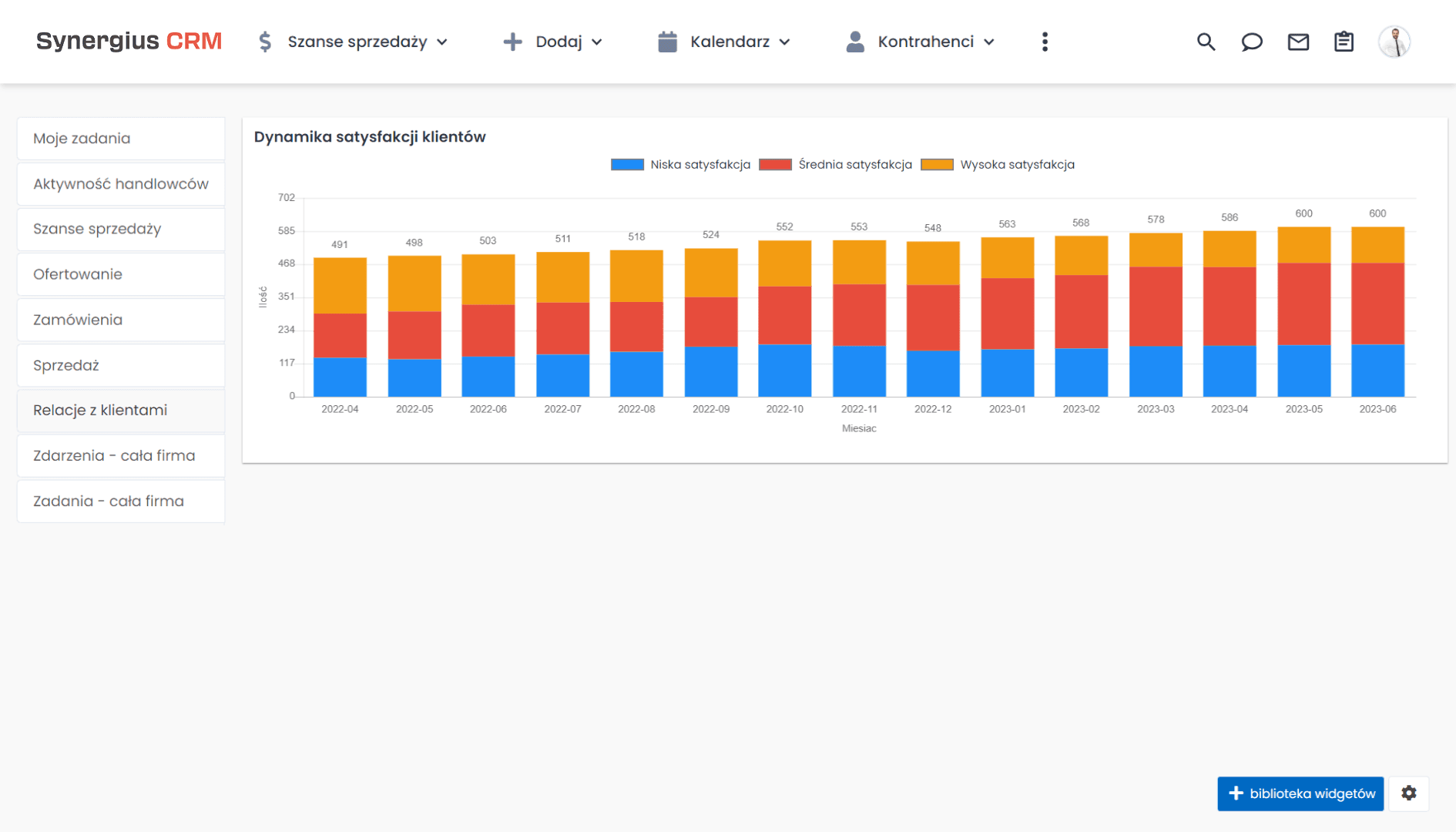The height and width of the screenshot is (832, 1456).
Task: Switch to Aktywność handlowców tab
Action: 121,184
